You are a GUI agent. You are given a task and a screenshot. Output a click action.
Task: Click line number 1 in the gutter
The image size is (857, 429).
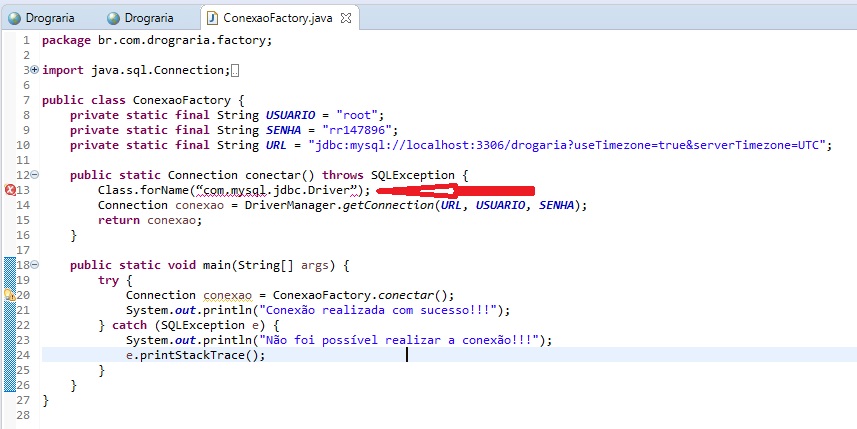click(x=26, y=40)
